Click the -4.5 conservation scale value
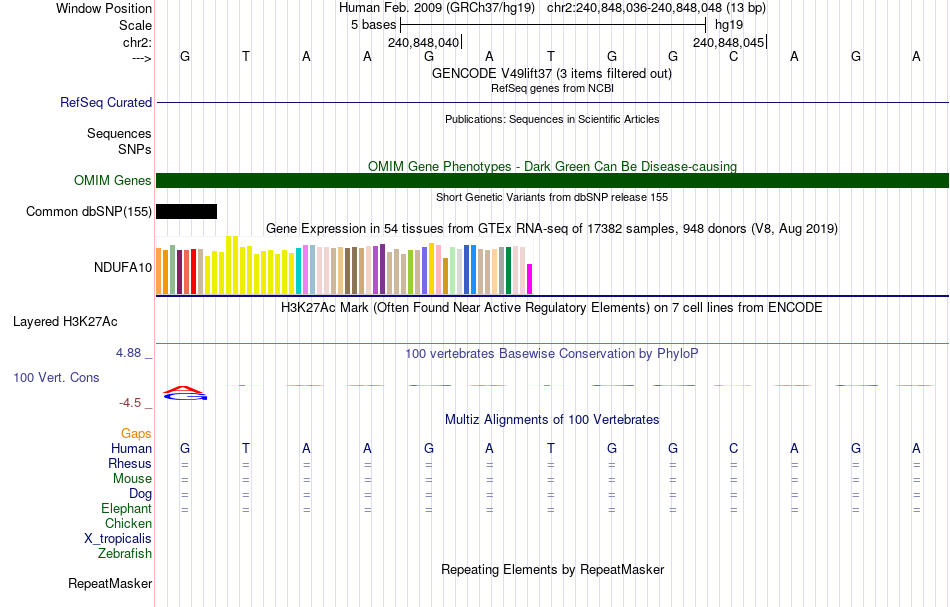This screenshot has width=950, height=607. coord(130,403)
